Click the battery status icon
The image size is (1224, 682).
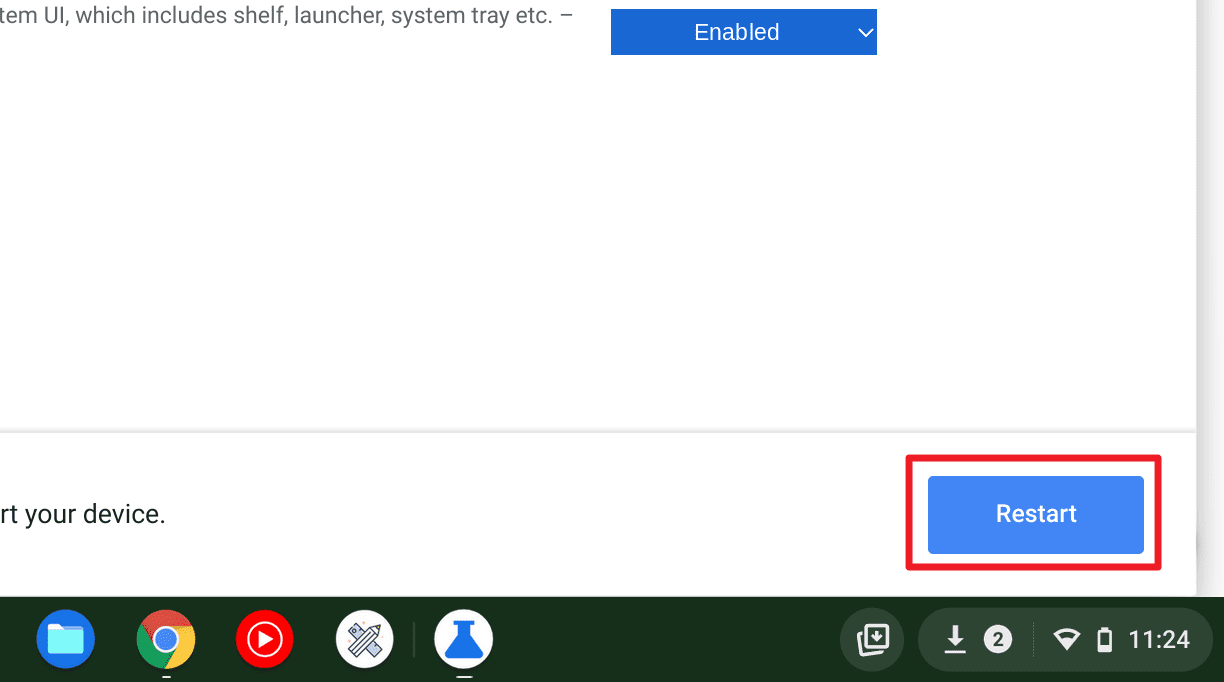point(1103,639)
